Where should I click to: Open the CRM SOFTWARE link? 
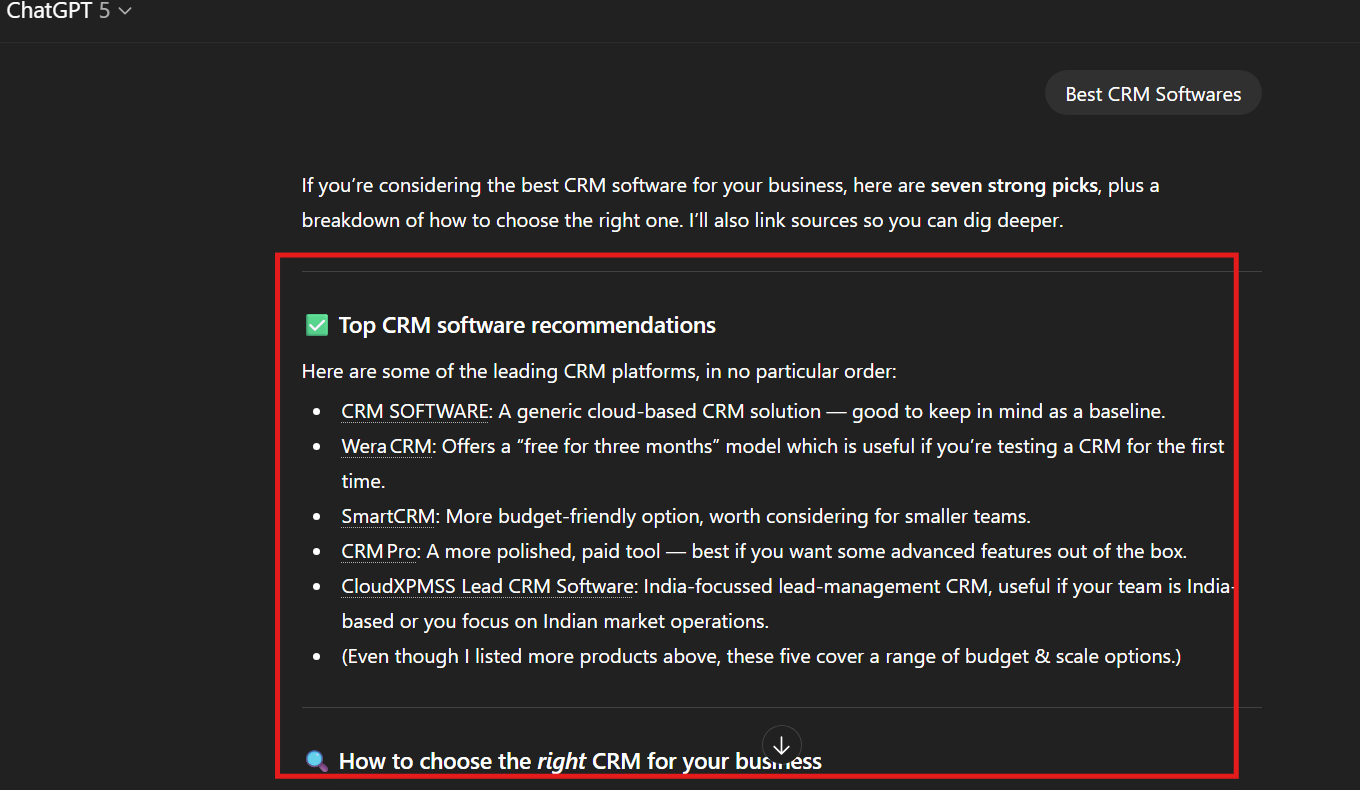(x=415, y=411)
